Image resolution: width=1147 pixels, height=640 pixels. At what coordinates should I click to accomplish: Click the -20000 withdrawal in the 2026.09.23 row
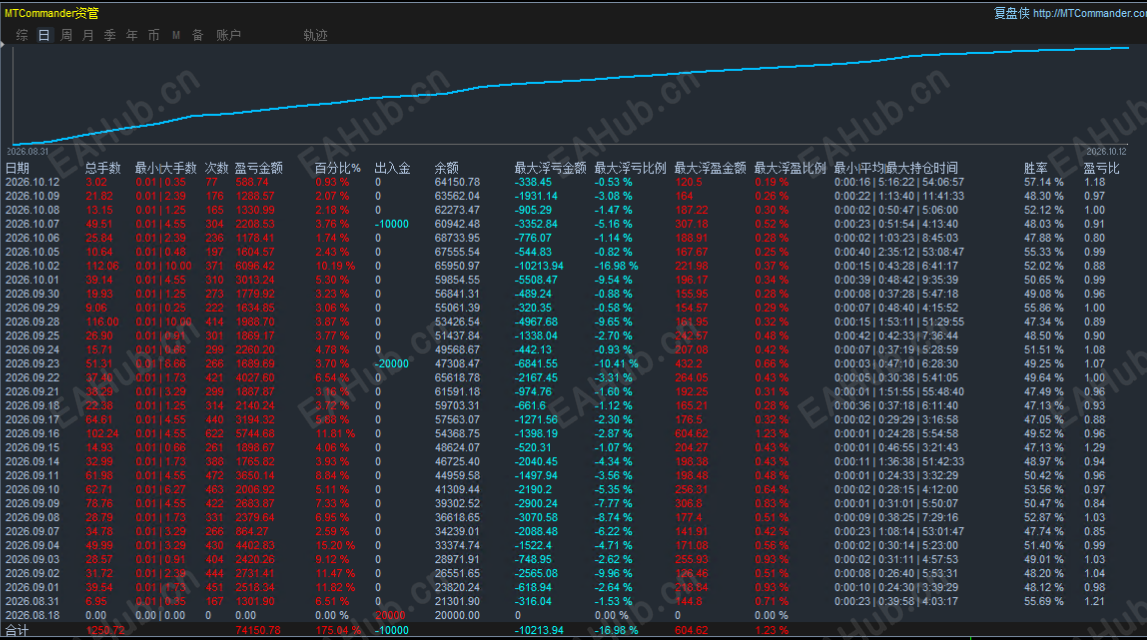point(391,364)
